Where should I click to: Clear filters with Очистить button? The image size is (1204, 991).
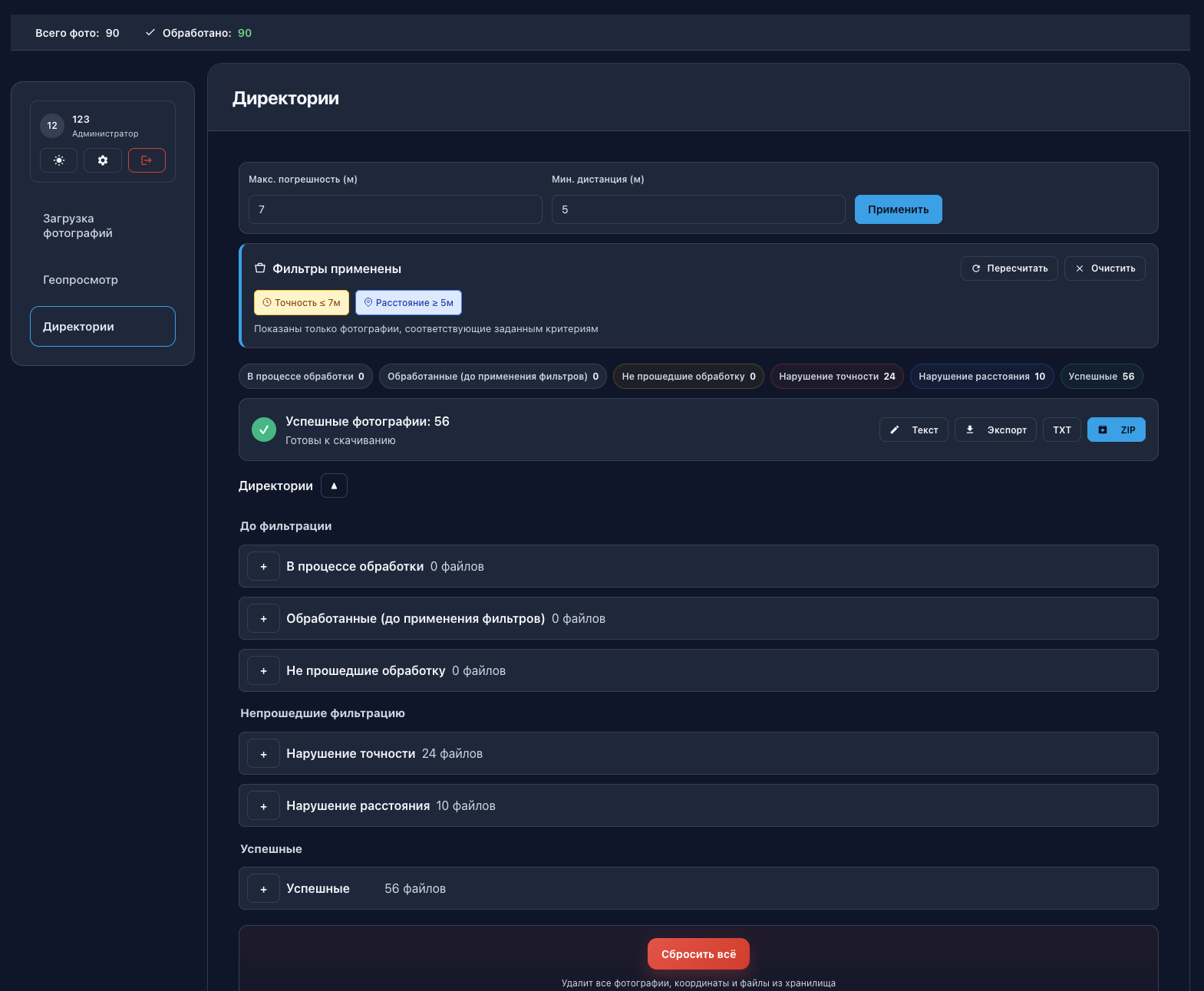[x=1104, y=268]
